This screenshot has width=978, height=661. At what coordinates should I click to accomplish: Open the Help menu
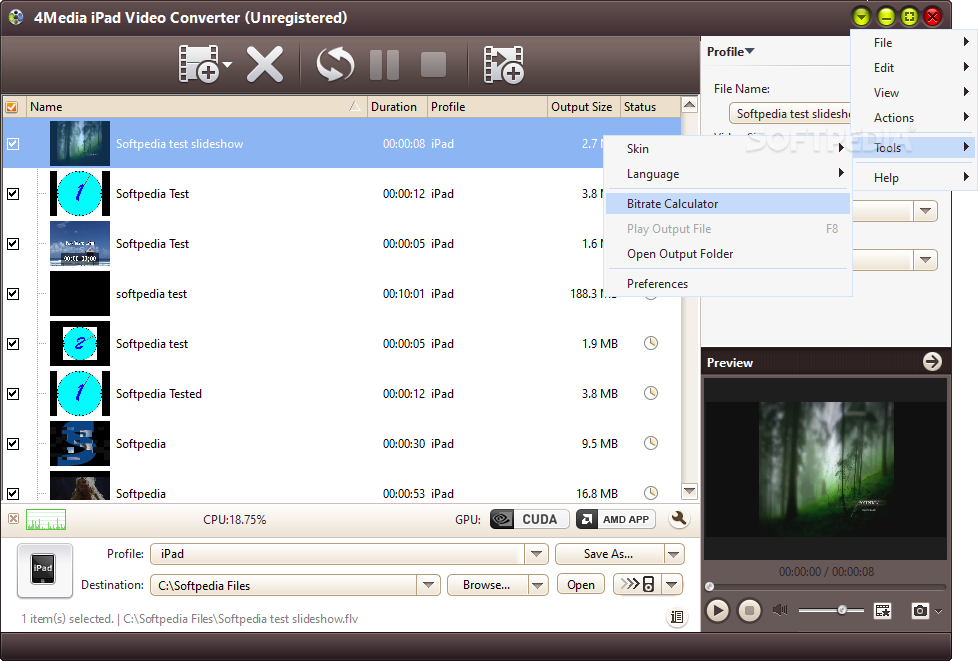pyautogui.click(x=913, y=178)
